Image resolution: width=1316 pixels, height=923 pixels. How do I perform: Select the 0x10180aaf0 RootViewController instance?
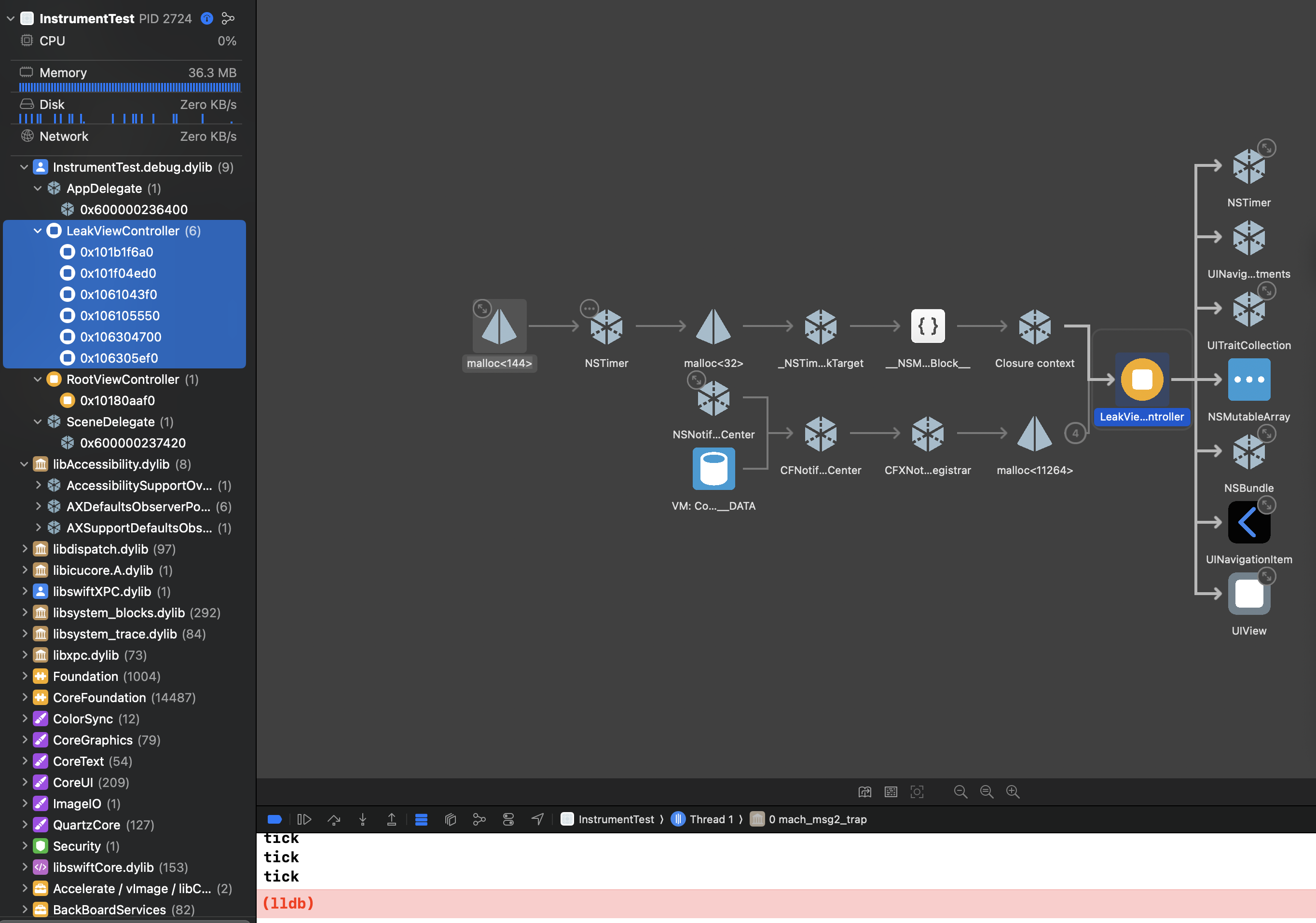coord(118,400)
